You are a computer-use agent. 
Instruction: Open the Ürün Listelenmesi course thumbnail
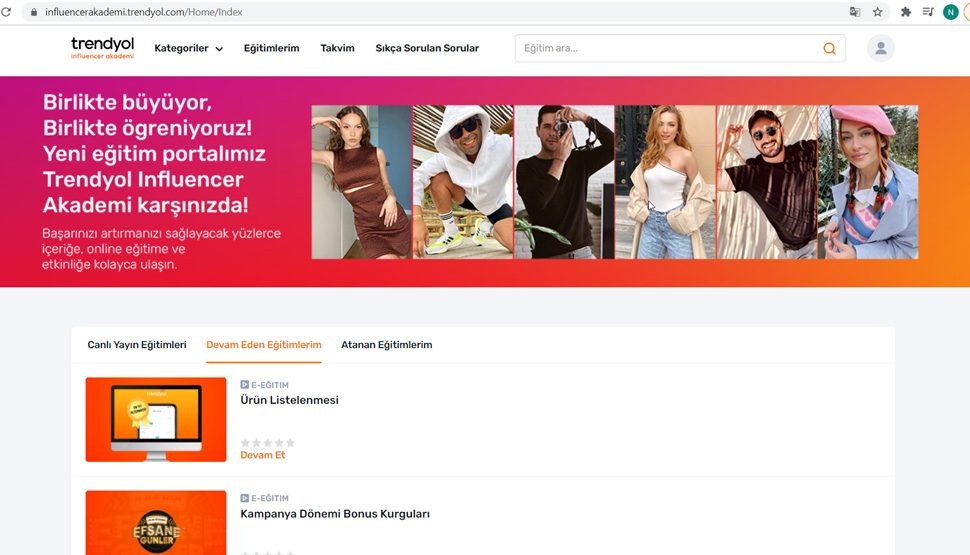(x=156, y=419)
